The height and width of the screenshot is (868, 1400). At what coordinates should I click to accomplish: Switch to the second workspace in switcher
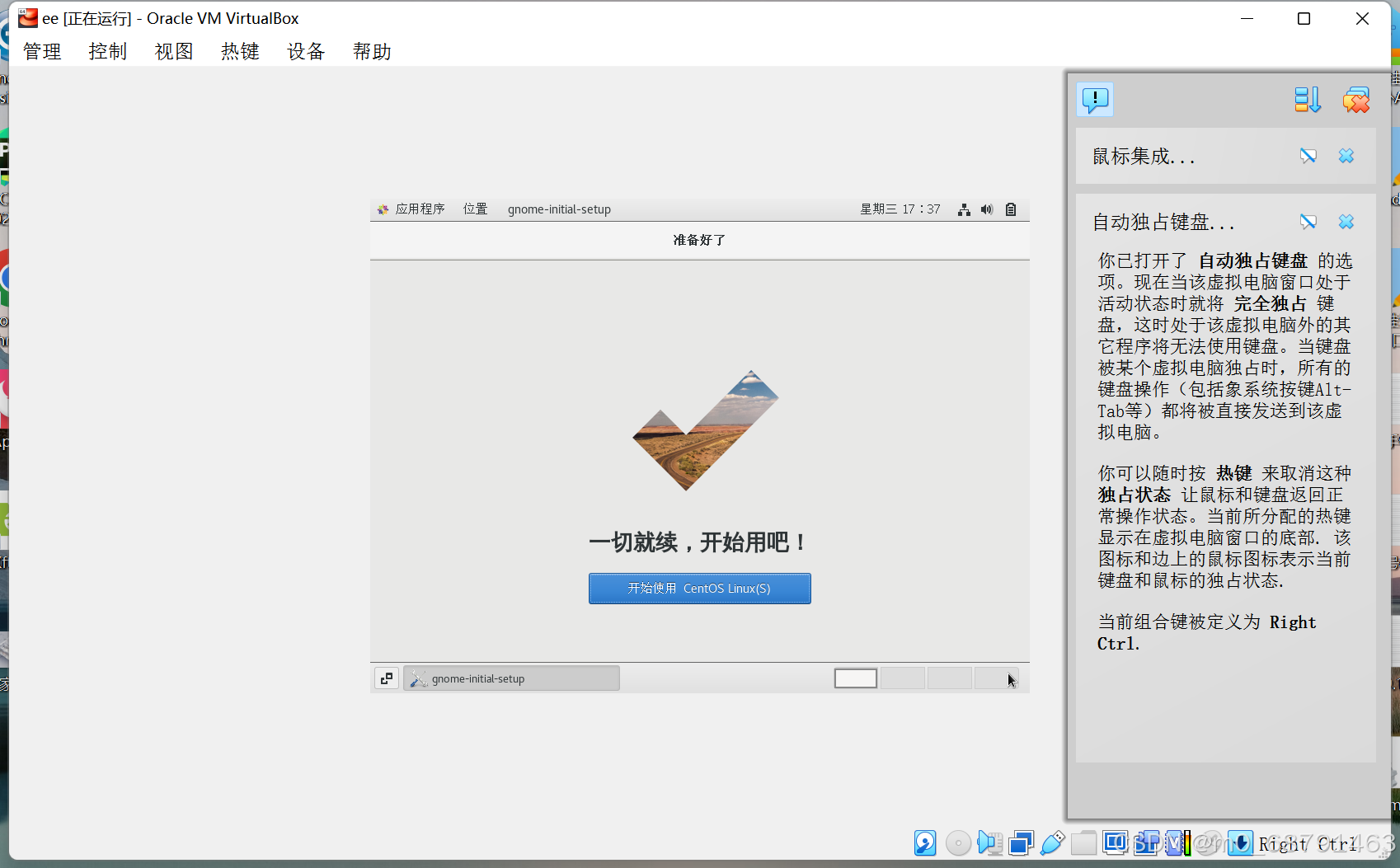tap(903, 678)
